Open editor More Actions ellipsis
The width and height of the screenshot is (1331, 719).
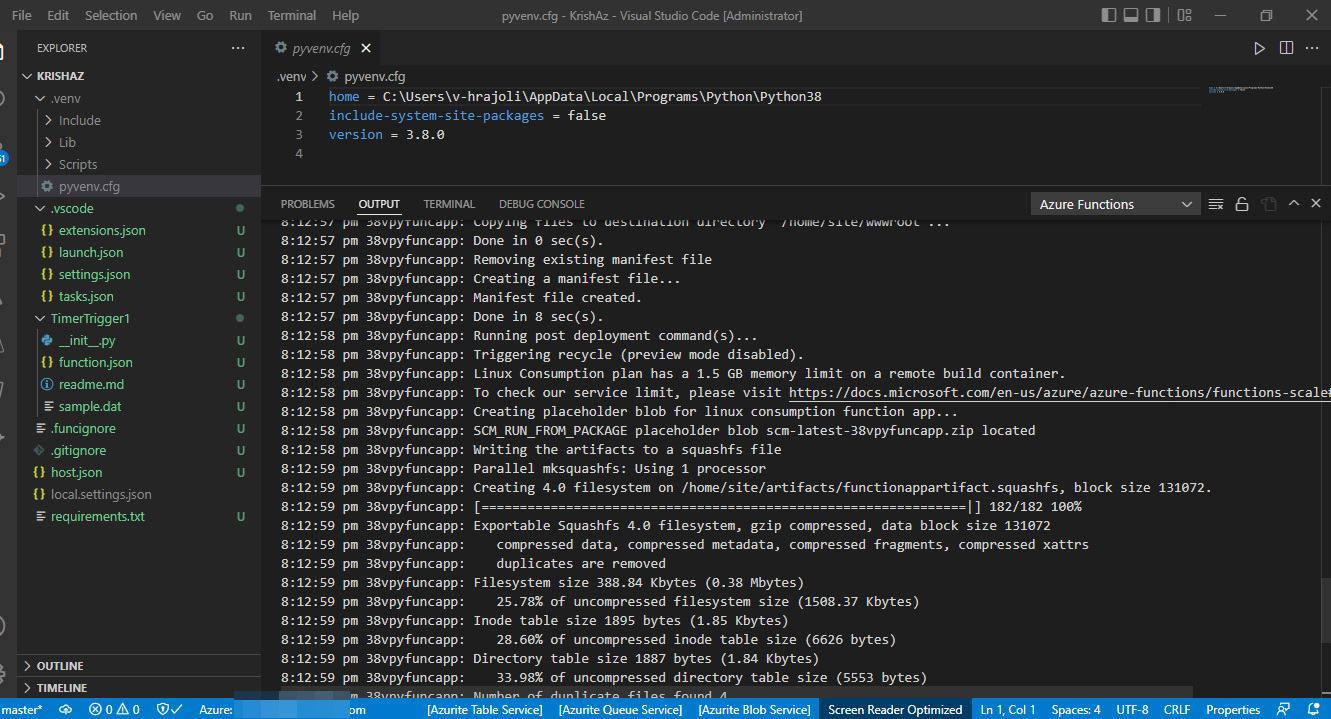click(x=1312, y=48)
